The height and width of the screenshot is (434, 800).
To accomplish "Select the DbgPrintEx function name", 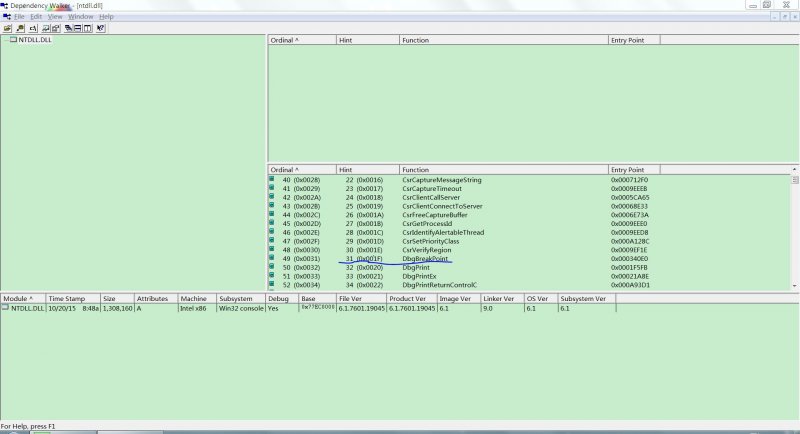I will pos(419,276).
